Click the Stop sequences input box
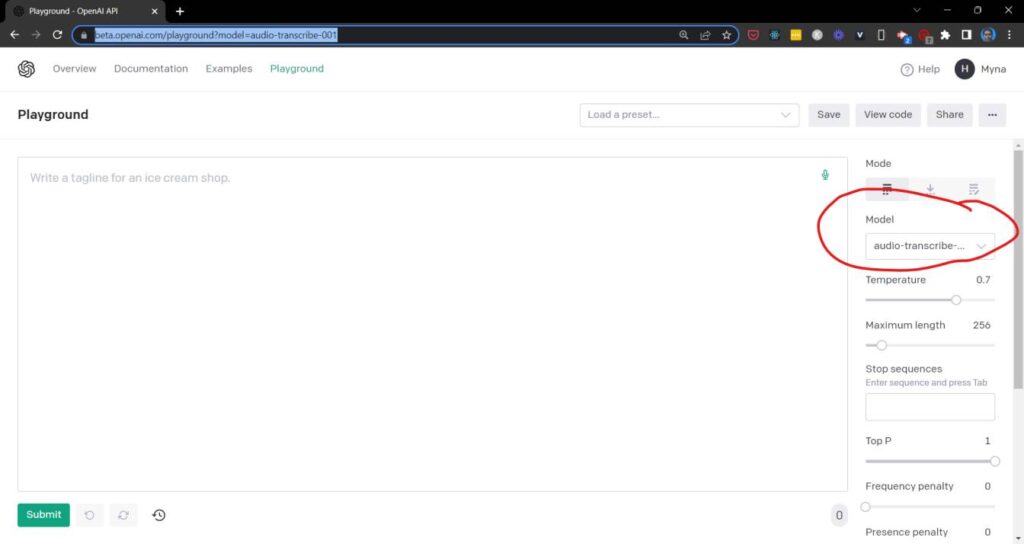 (x=930, y=407)
